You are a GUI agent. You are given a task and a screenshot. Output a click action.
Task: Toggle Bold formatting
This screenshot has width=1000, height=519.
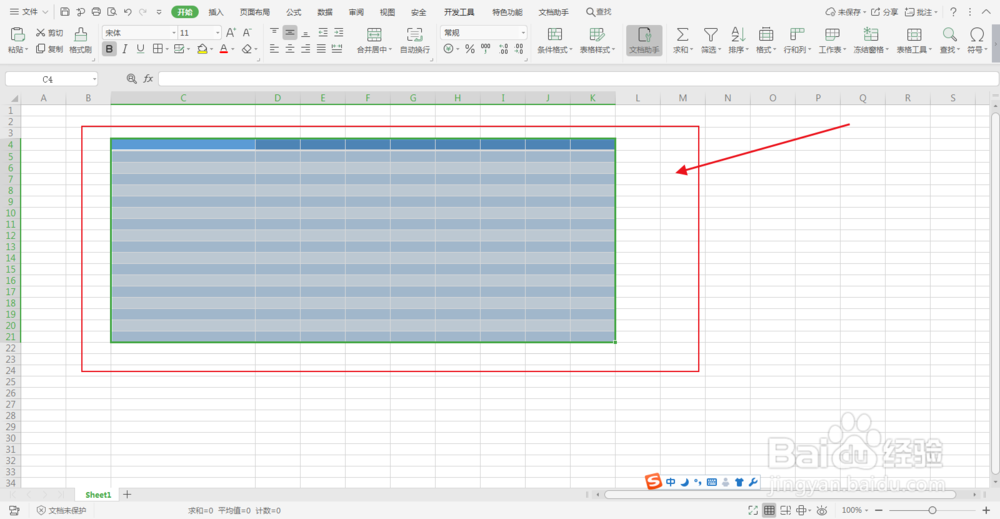pyautogui.click(x=109, y=49)
